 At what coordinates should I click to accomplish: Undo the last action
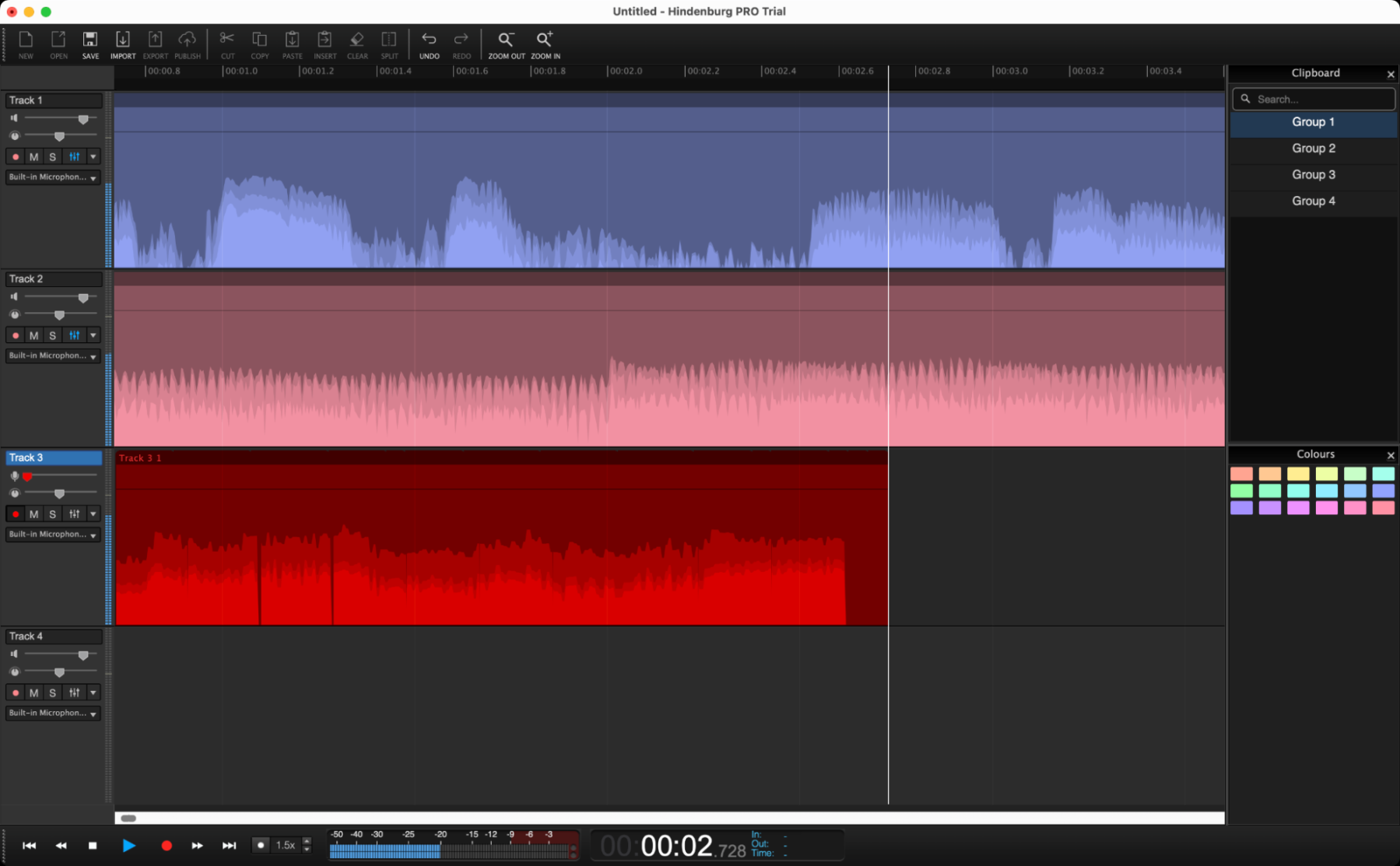429,44
